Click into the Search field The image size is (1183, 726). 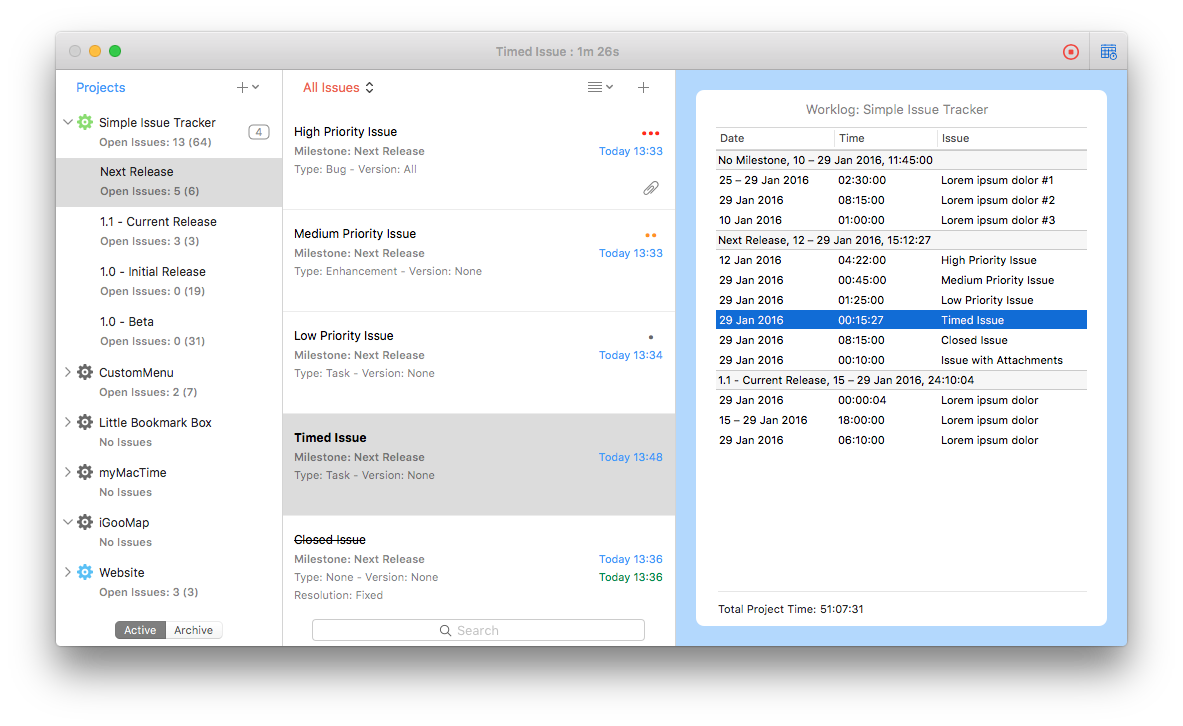[478, 630]
